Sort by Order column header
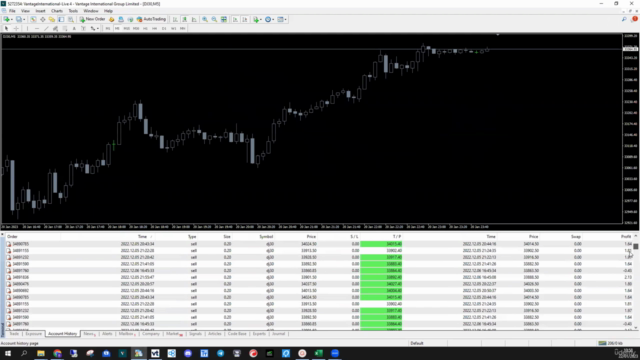The width and height of the screenshot is (640, 360). (x=12, y=237)
